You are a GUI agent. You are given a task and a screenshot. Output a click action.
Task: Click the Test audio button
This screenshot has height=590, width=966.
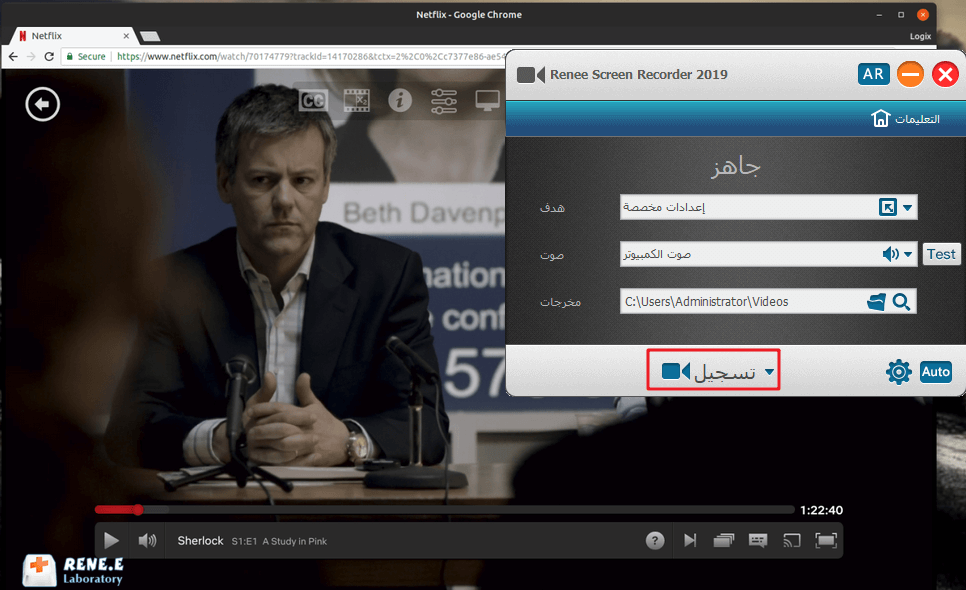[941, 254]
